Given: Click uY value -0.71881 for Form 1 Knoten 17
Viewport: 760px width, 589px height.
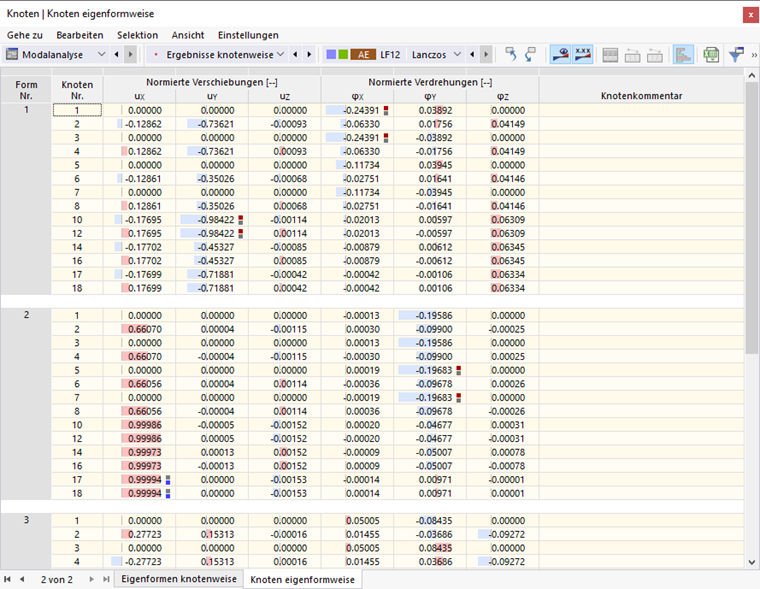Looking at the screenshot, I should (x=212, y=274).
